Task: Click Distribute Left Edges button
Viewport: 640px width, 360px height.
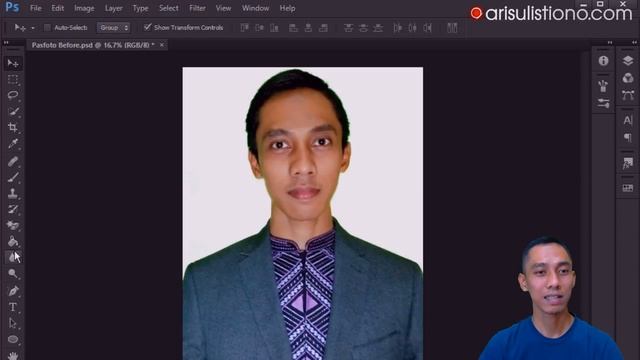Action: [x=398, y=28]
